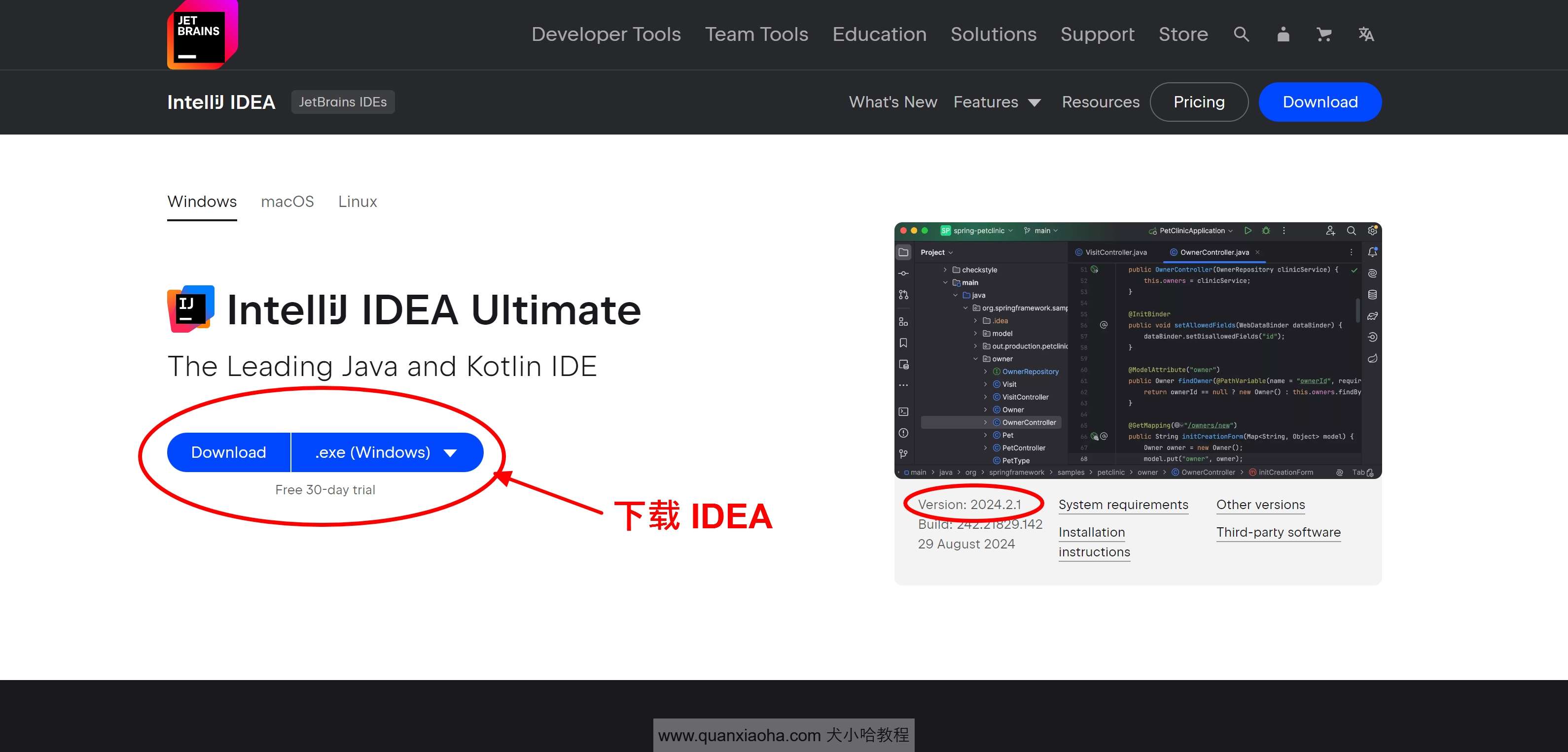
Task: Click the notifications bell icon in IDE screenshot
Action: click(1372, 252)
